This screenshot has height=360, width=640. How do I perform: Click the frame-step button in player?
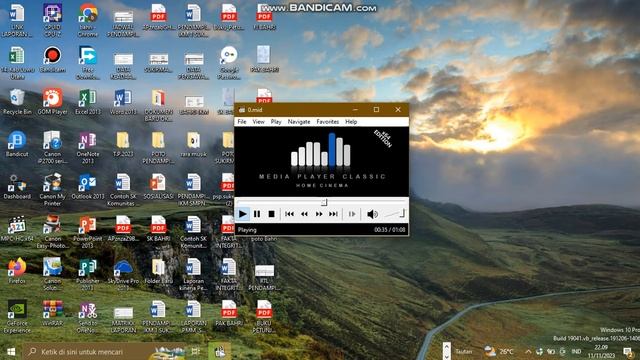pyautogui.click(x=352, y=214)
